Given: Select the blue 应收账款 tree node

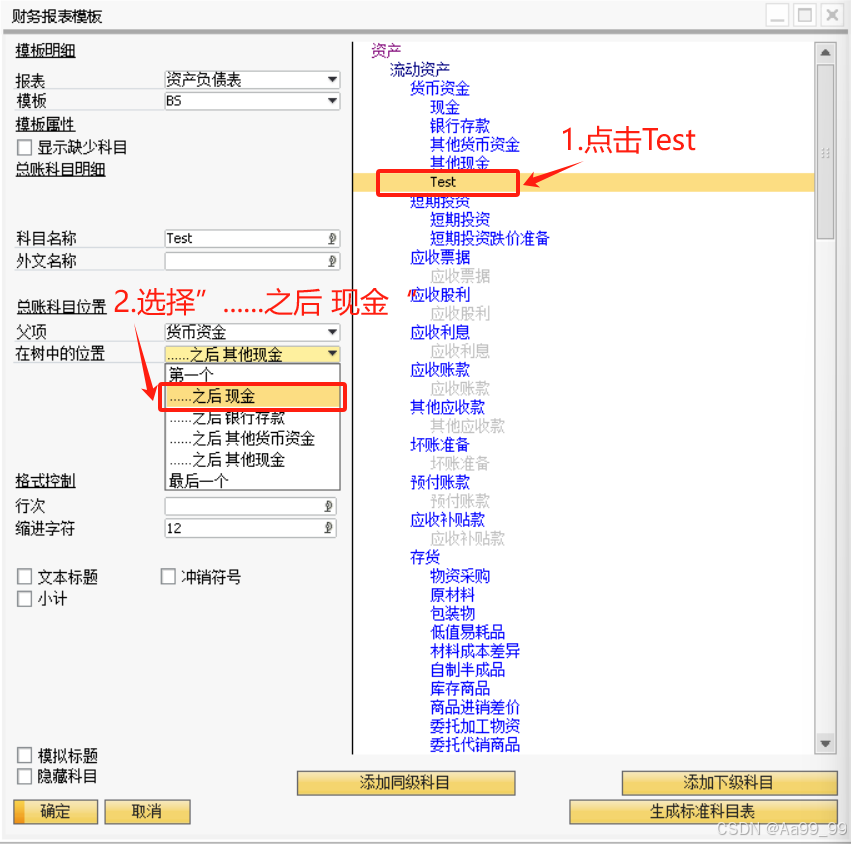Looking at the screenshot, I should [x=440, y=370].
